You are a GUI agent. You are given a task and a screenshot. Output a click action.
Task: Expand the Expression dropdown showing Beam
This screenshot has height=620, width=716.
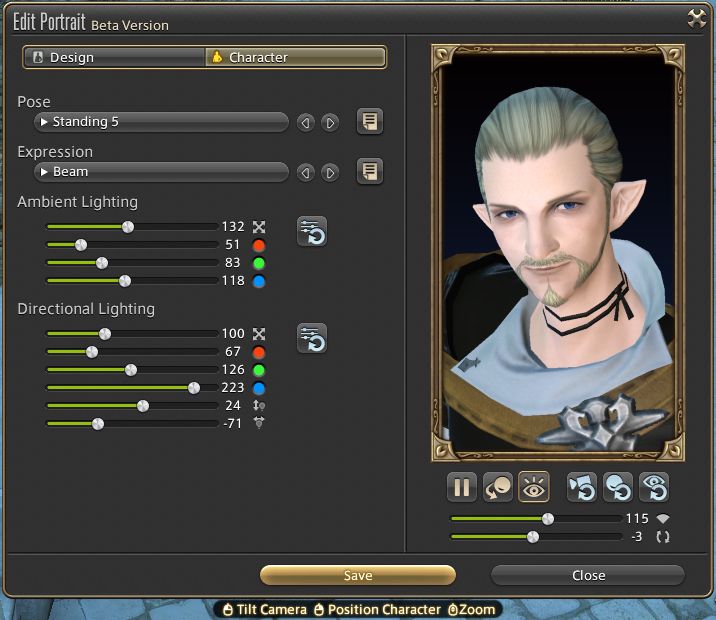[x=162, y=172]
